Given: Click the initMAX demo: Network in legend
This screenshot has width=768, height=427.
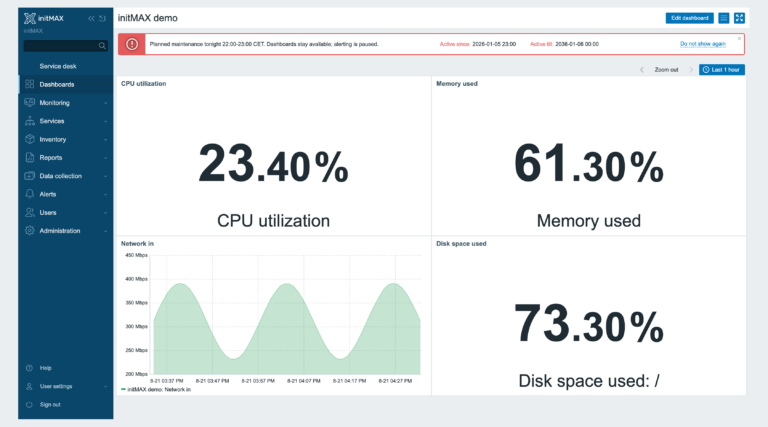Looking at the screenshot, I should click(156, 390).
